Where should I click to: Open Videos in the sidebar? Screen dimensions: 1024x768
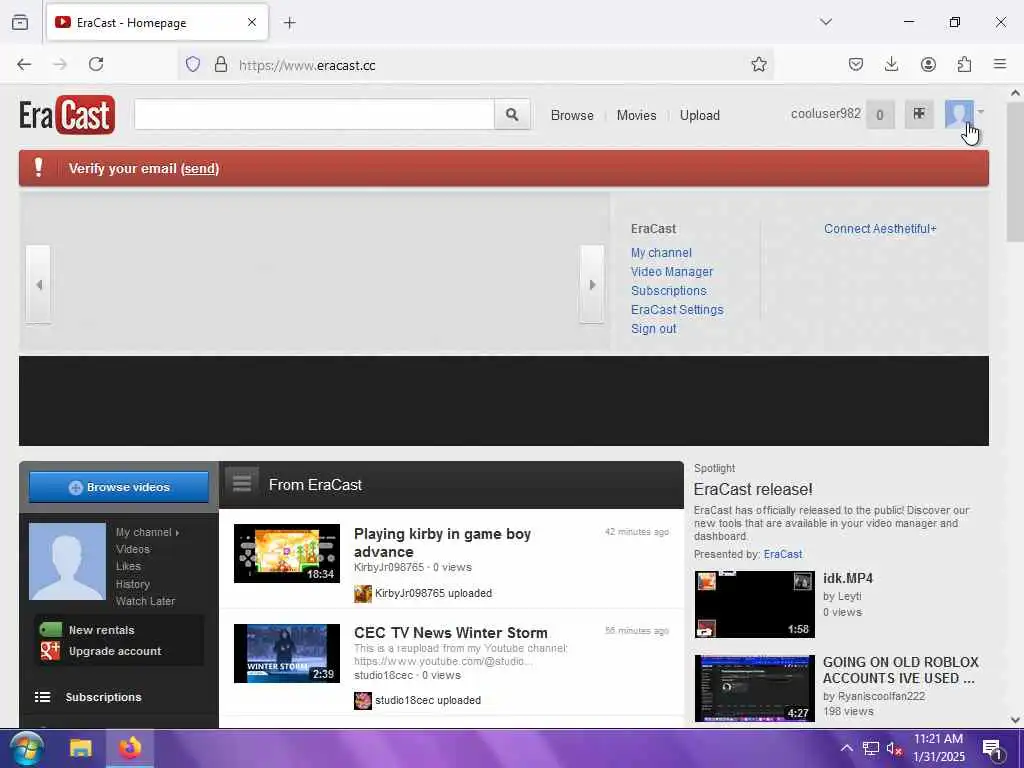tap(133, 549)
